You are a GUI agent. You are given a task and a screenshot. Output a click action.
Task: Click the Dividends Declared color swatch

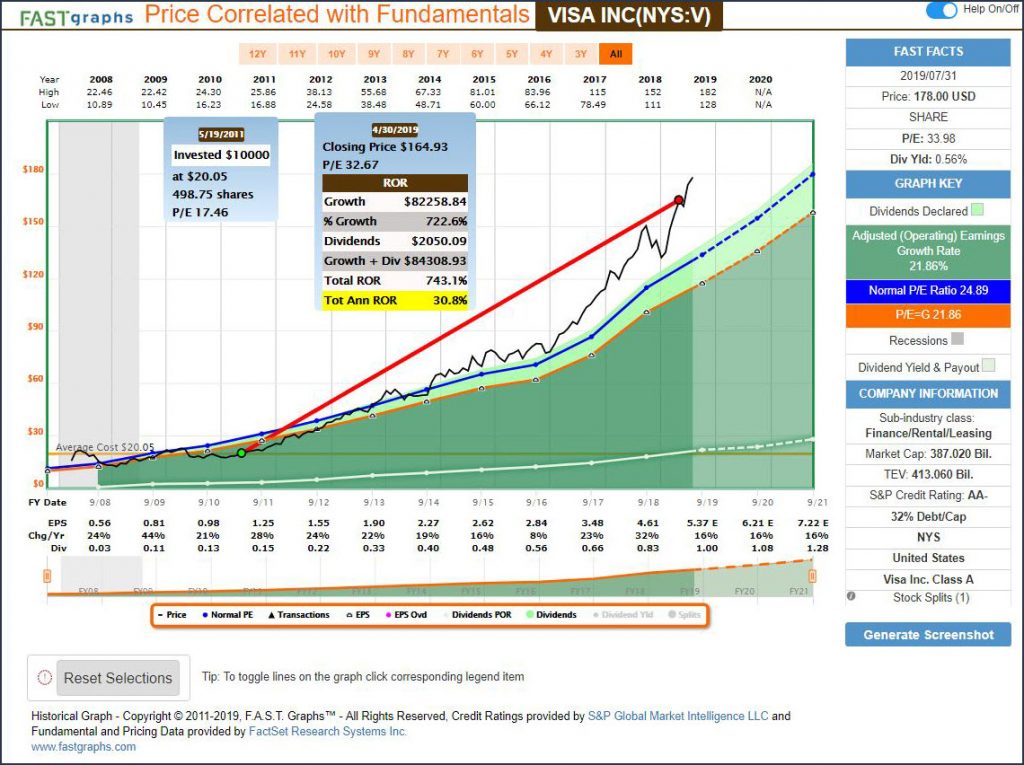977,211
